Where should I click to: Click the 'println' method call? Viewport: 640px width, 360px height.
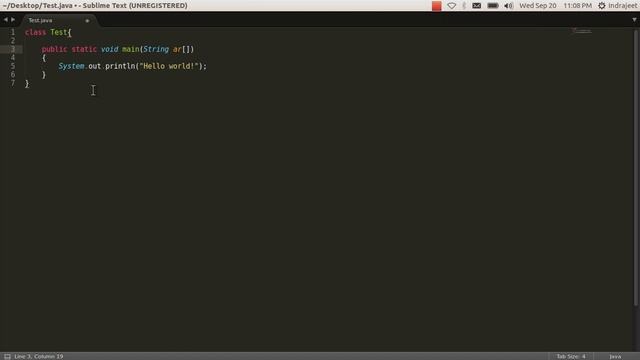pyautogui.click(x=120, y=66)
